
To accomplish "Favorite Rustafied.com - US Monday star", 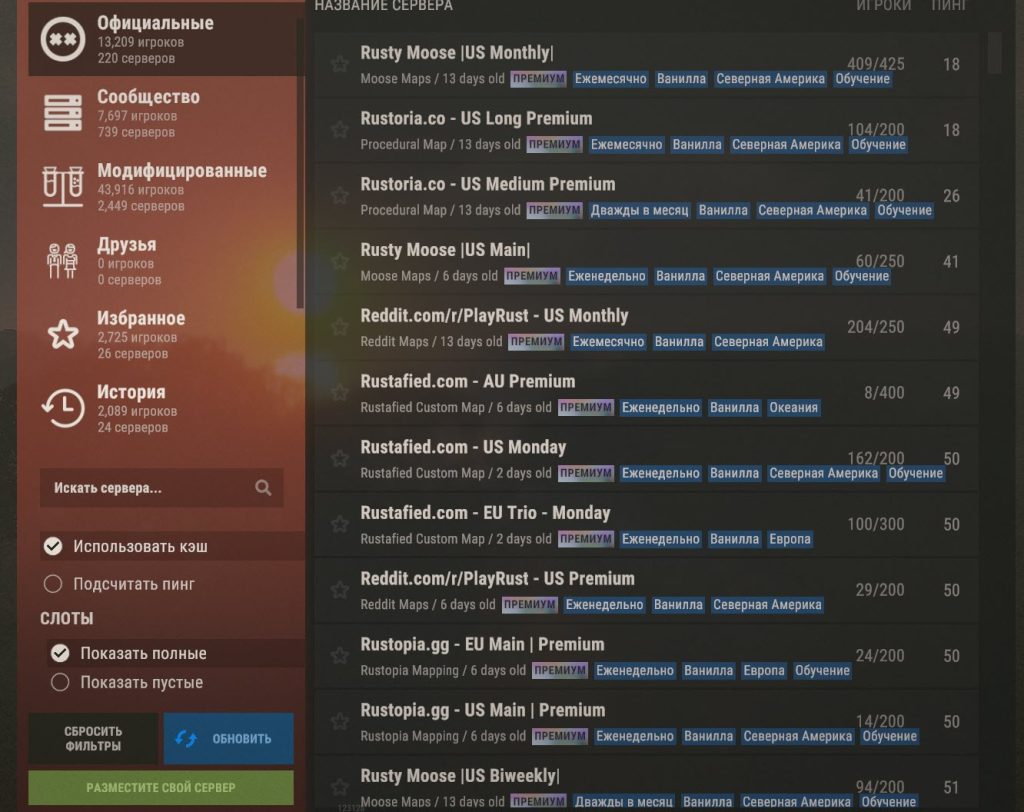I will tap(340, 459).
